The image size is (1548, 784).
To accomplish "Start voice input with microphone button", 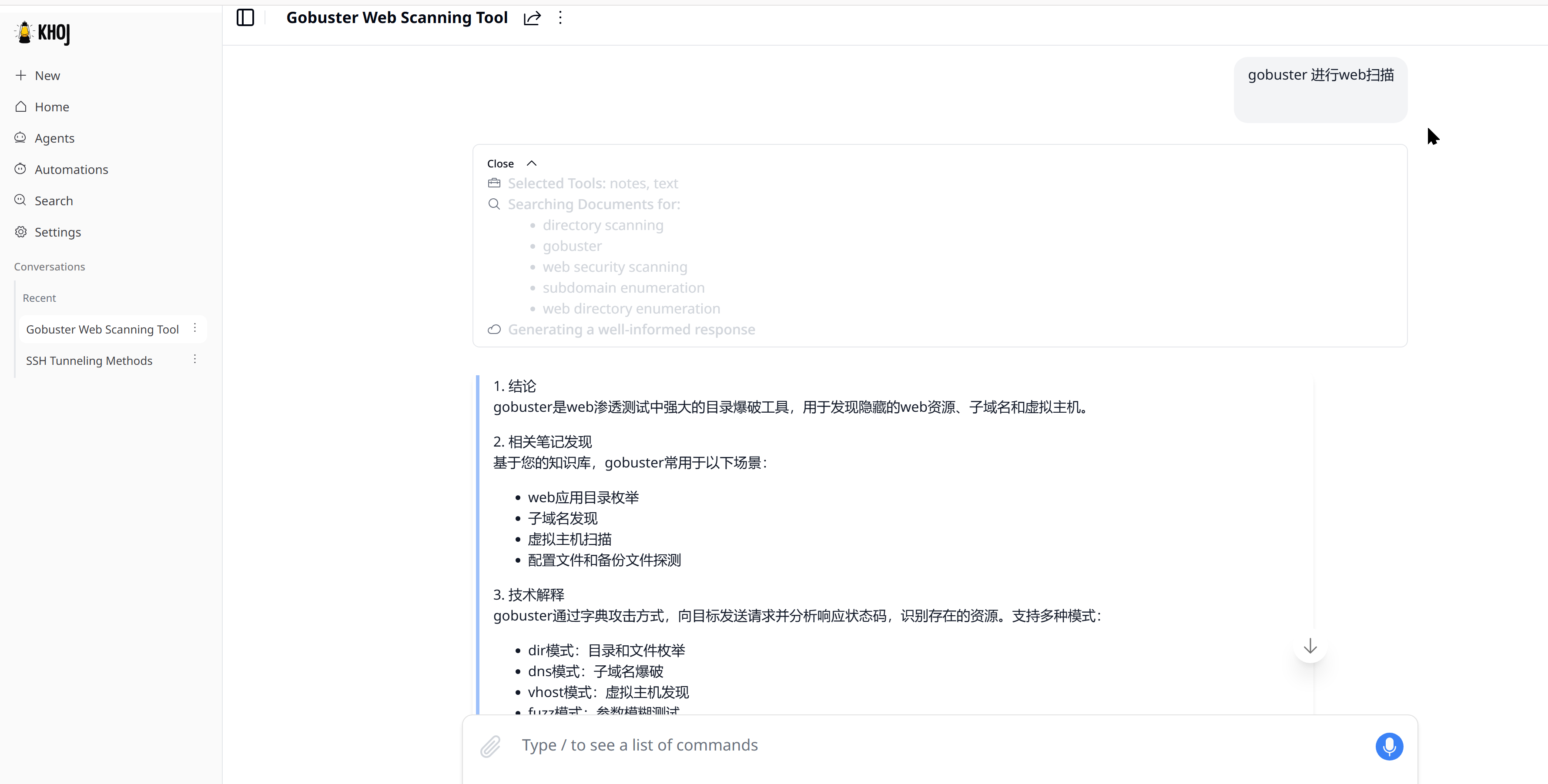I will 1389,746.
